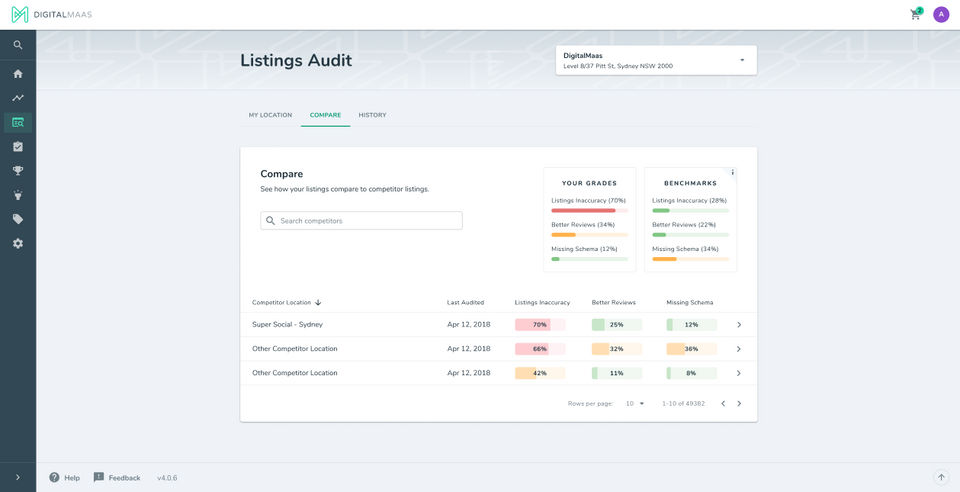The image size is (960, 492).
Task: Click the 1-10 of 49382 text
Action: [683, 404]
